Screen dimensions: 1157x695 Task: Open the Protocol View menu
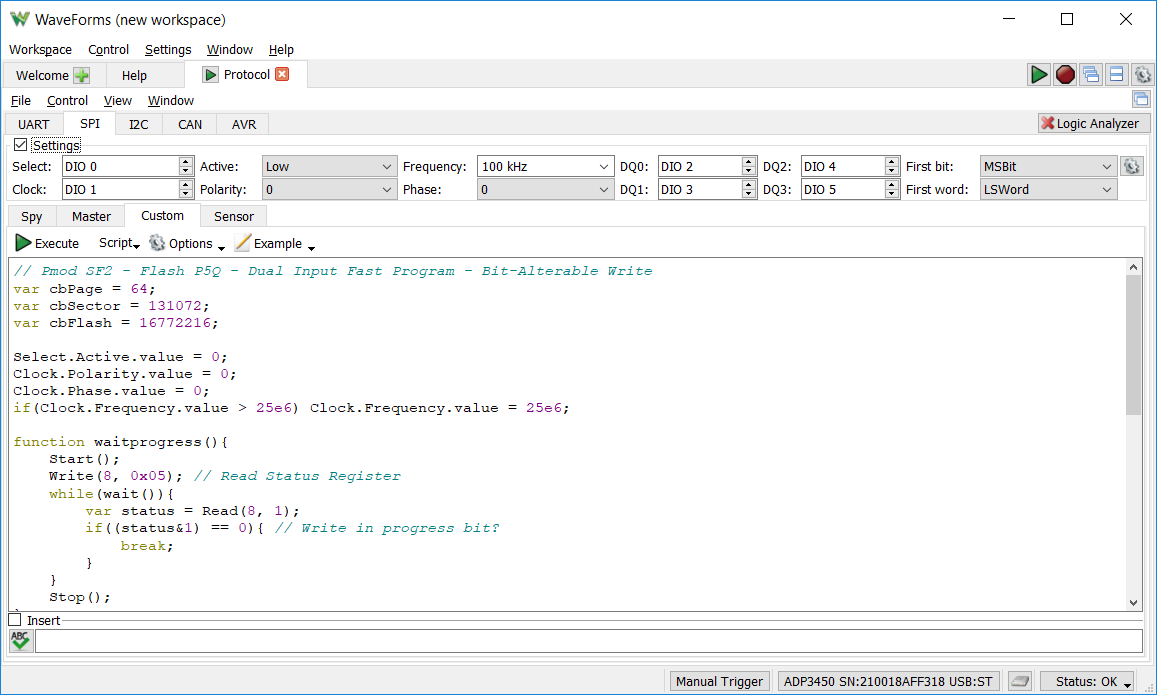tap(118, 100)
